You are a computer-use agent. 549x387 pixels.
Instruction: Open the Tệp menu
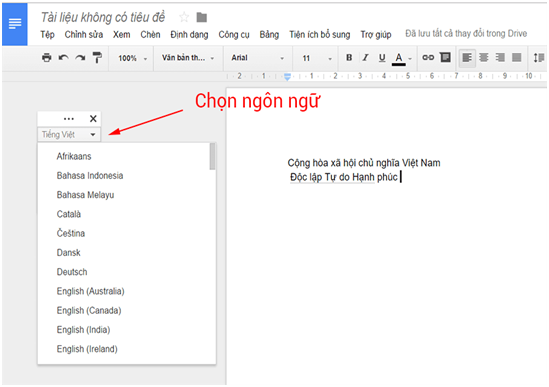tap(47, 35)
